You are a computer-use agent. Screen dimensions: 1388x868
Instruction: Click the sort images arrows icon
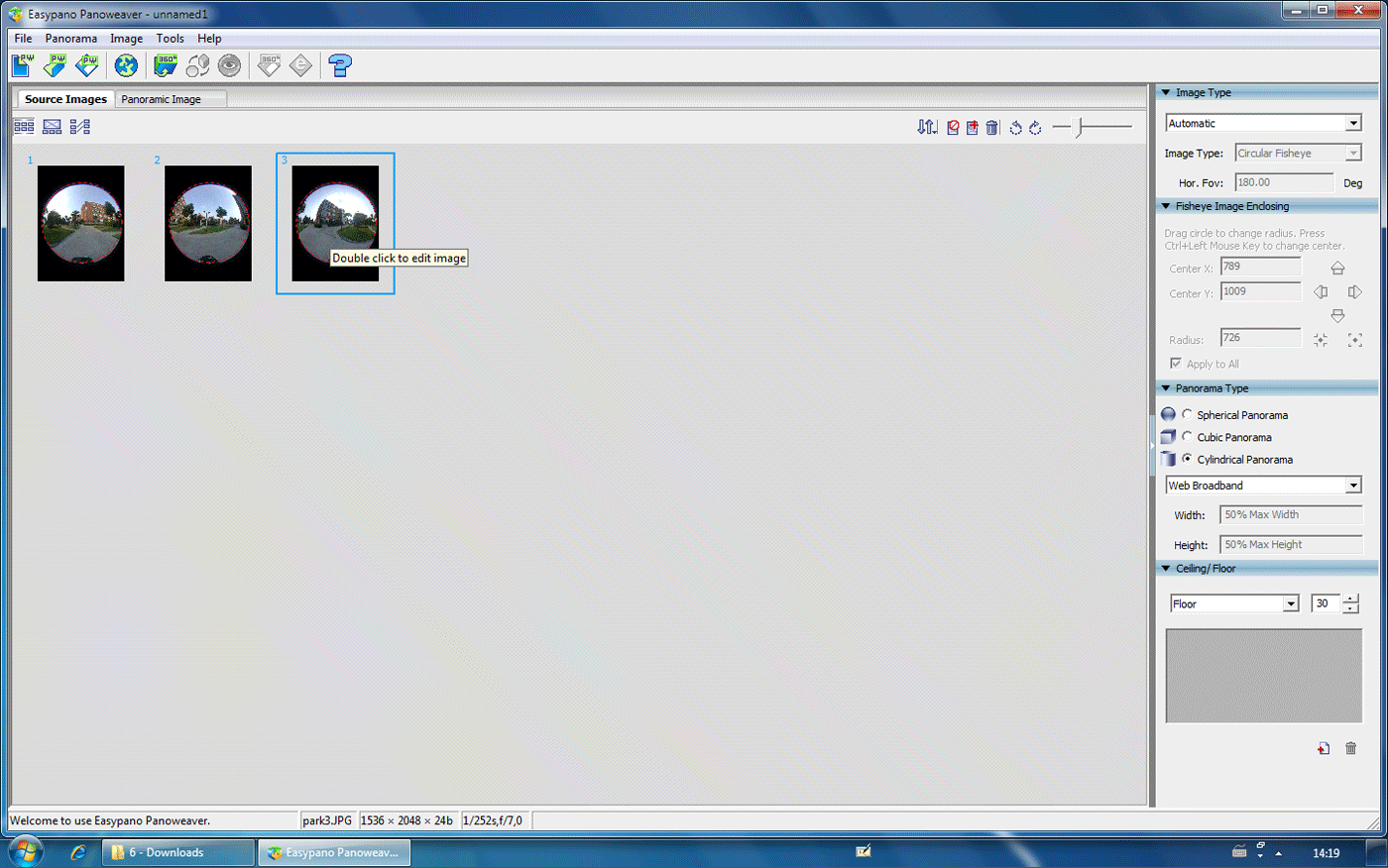[x=927, y=127]
